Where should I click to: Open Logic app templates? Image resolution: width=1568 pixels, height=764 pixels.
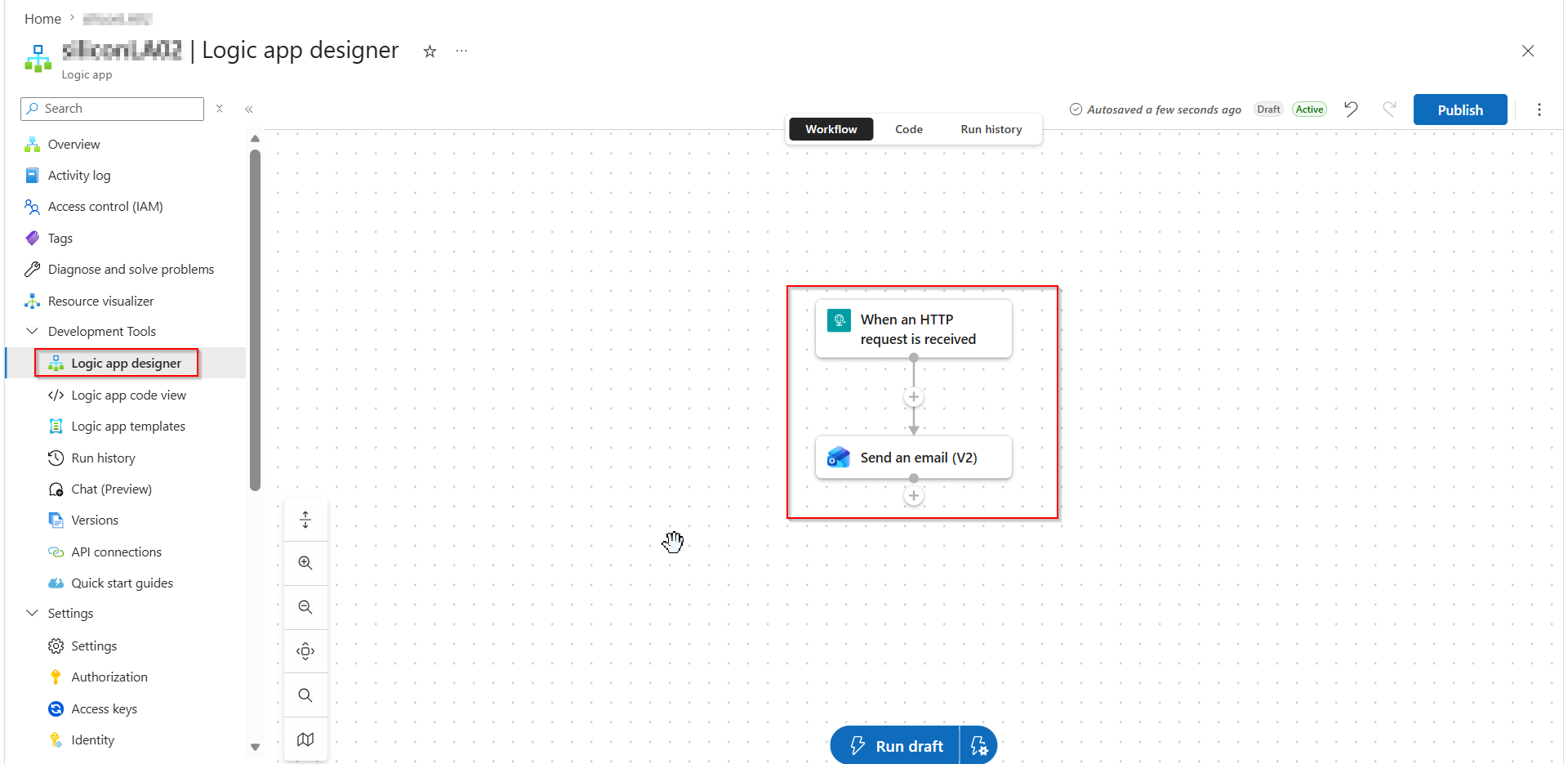click(x=127, y=427)
